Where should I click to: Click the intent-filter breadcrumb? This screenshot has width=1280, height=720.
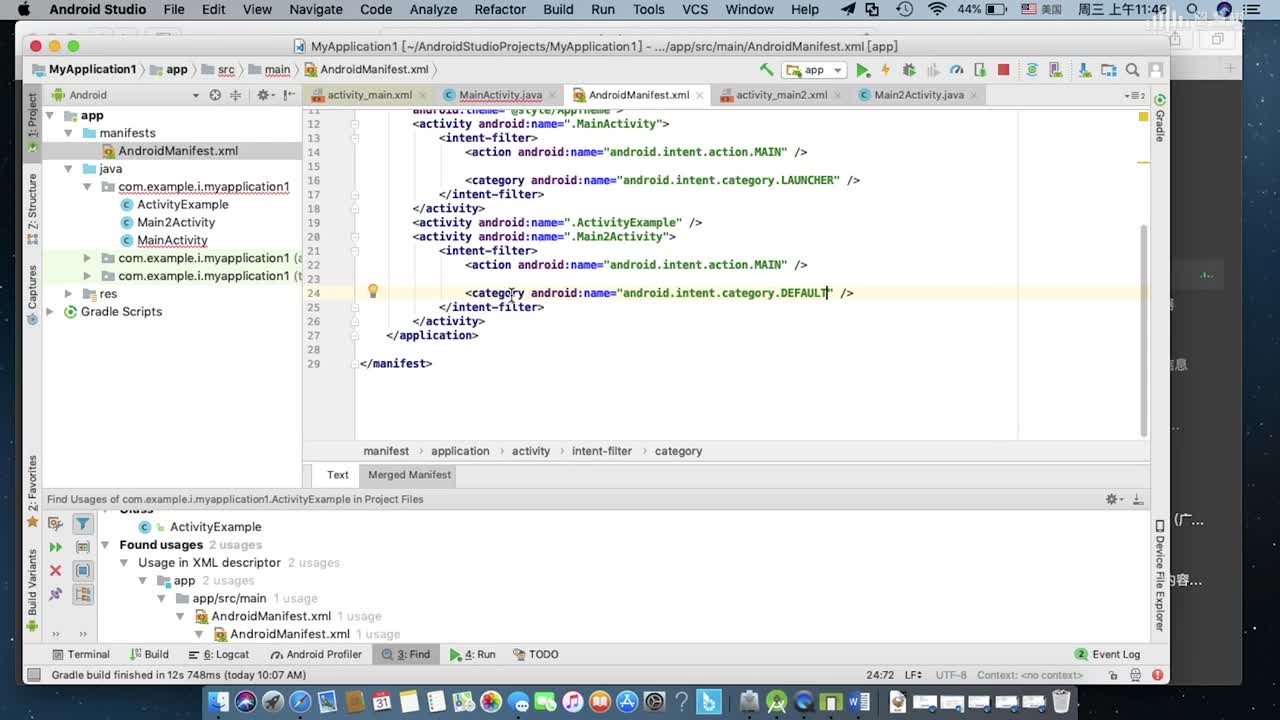pos(601,451)
